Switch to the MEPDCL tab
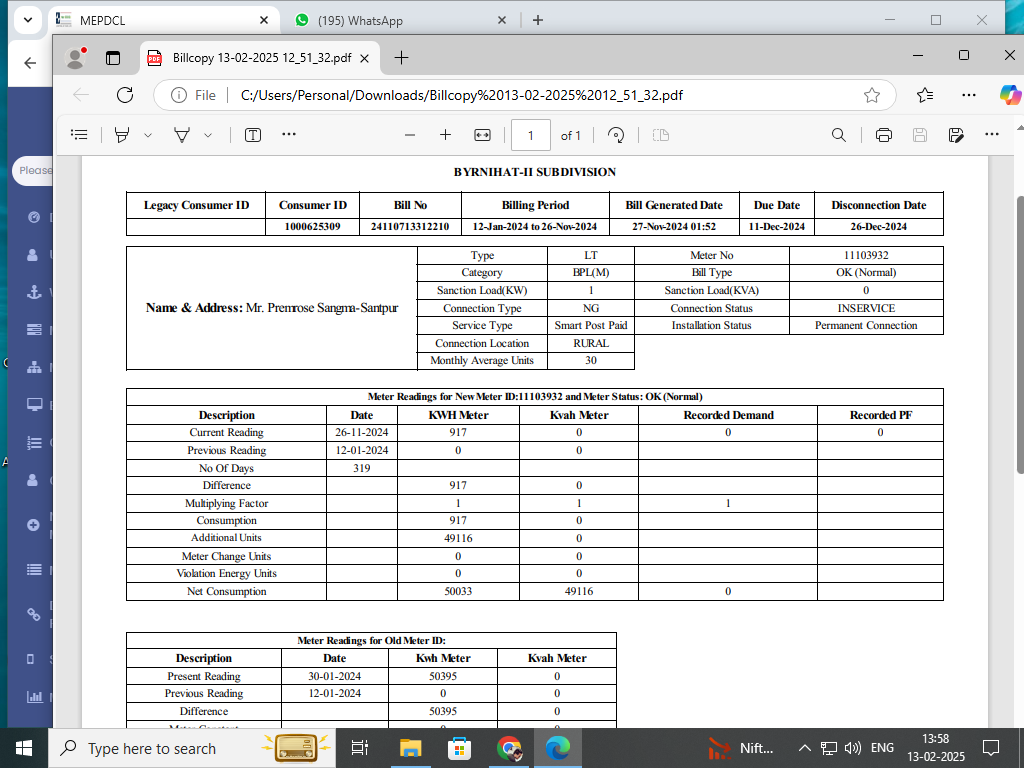This screenshot has height=768, width=1024. pos(163,20)
